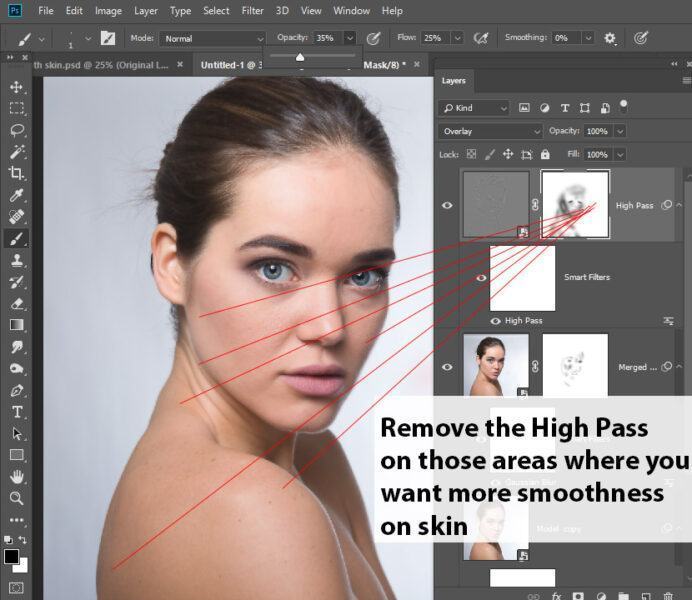Open Overlay blend mode dropdown
This screenshot has width=692, height=600.
point(490,131)
